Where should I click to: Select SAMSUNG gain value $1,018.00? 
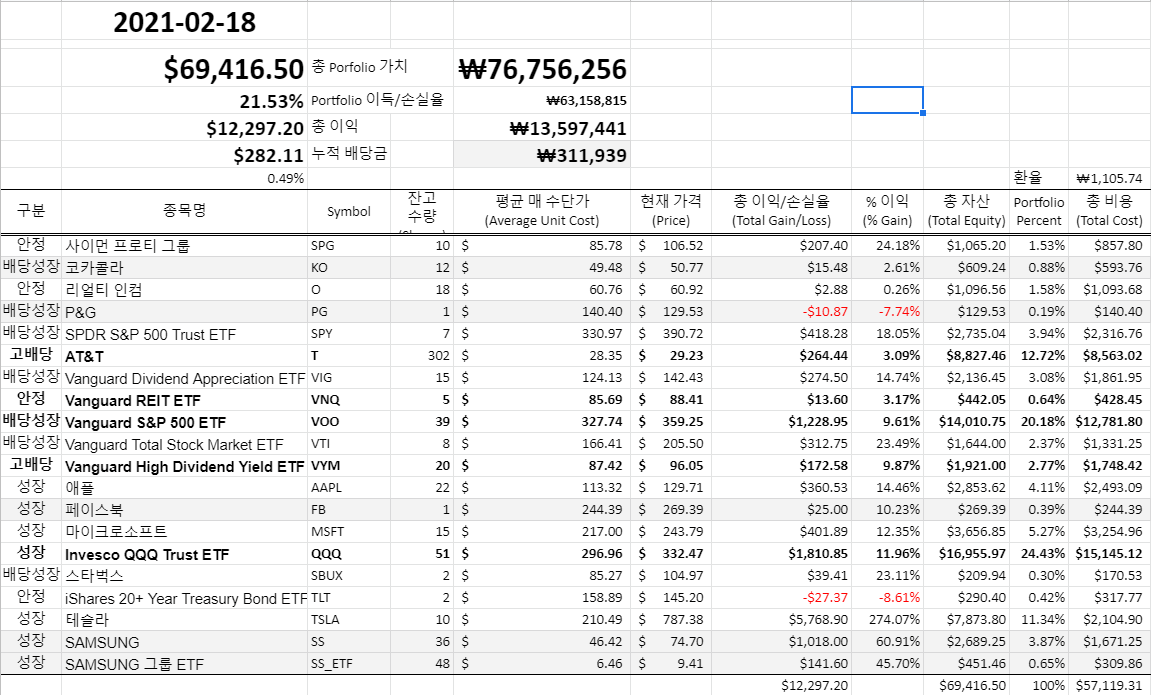click(x=781, y=641)
